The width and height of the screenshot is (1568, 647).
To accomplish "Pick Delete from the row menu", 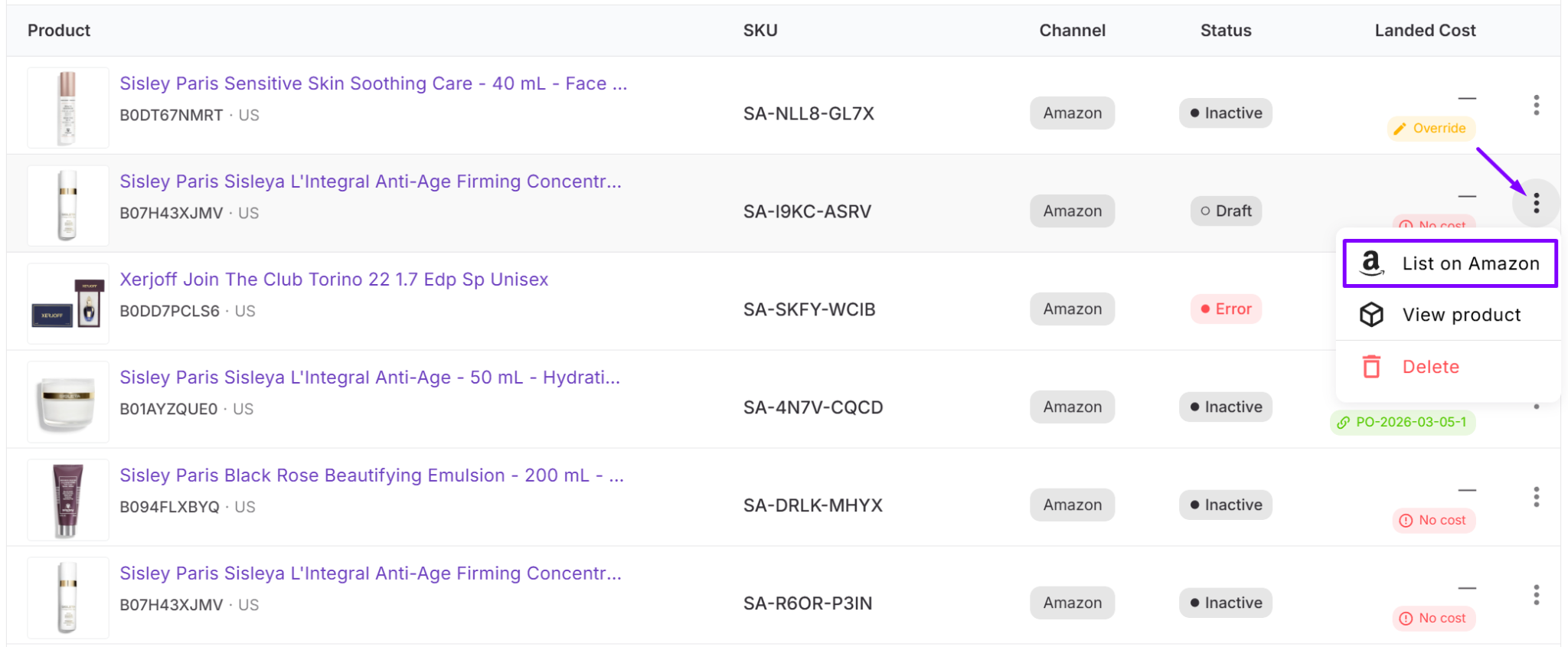I will [x=1449, y=367].
